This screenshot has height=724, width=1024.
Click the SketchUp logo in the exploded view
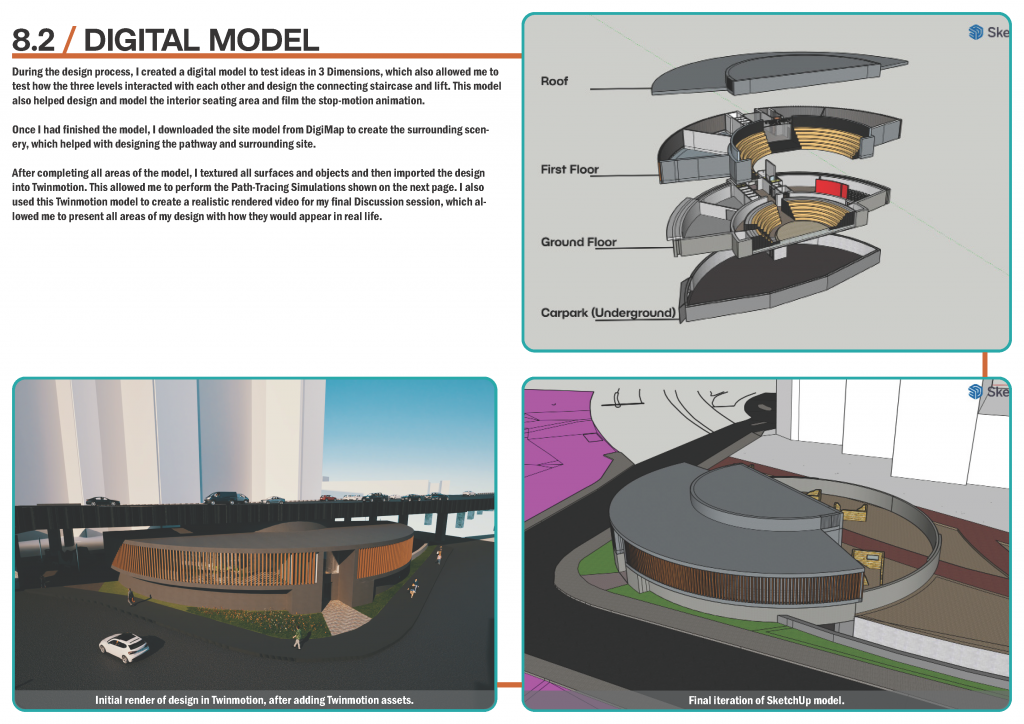pyautogui.click(x=976, y=32)
